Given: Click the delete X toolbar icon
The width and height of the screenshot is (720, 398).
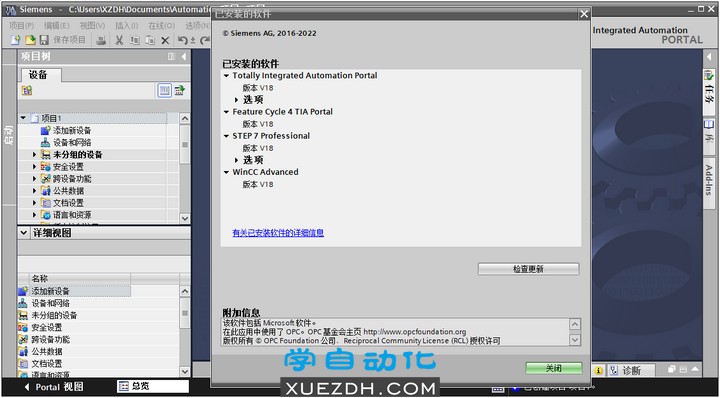Looking at the screenshot, I should (x=165, y=41).
